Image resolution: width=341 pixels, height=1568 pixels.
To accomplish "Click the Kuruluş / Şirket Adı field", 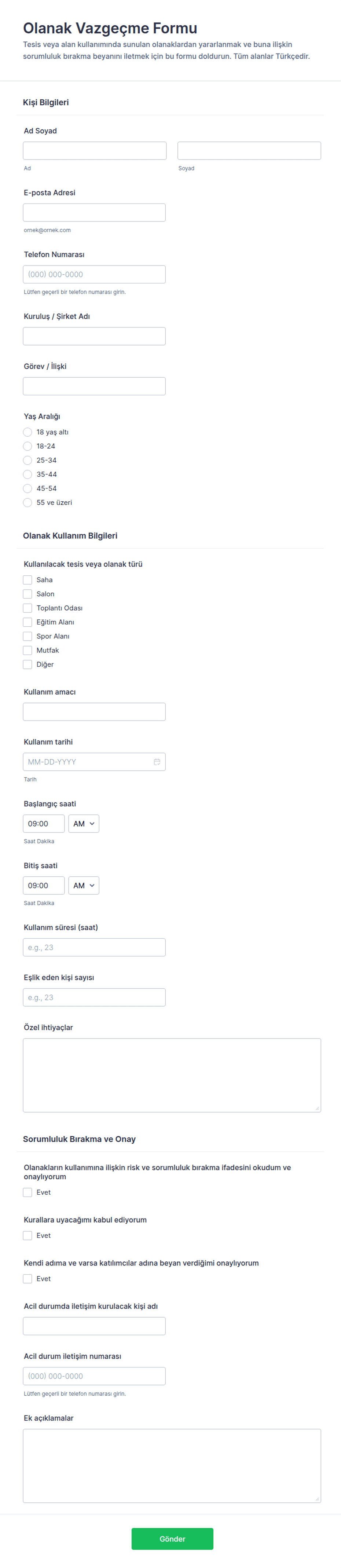I will tap(94, 336).
